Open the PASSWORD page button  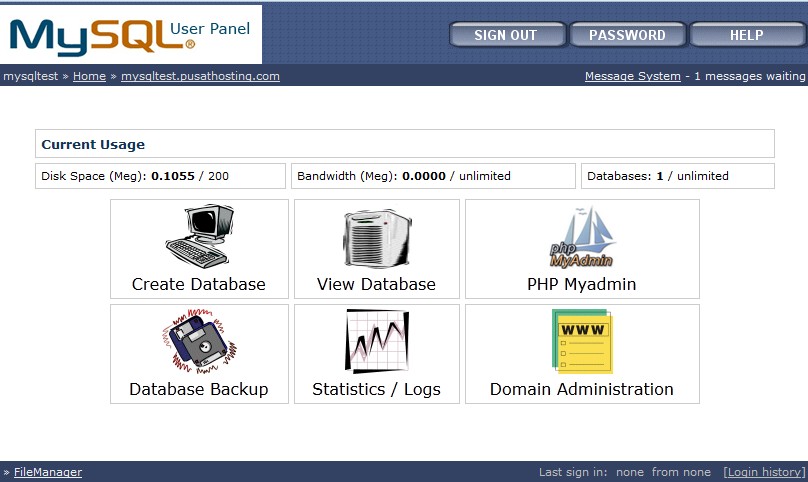tap(628, 35)
